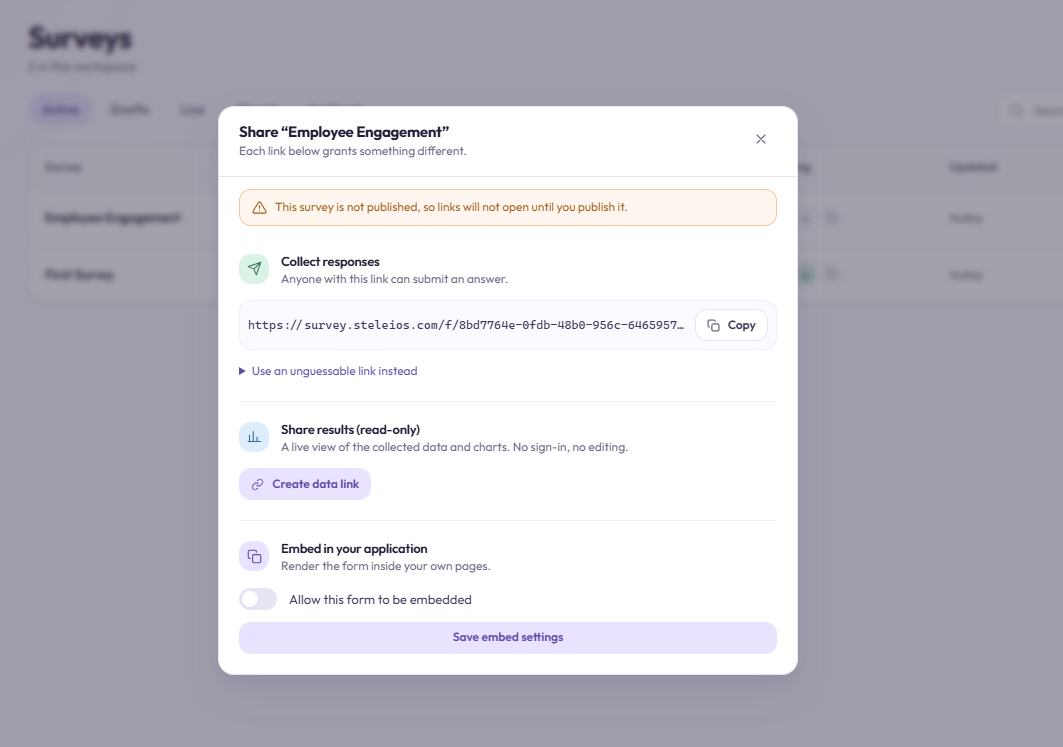Click the Share "Employee Engagement" dialog title

[x=344, y=132]
